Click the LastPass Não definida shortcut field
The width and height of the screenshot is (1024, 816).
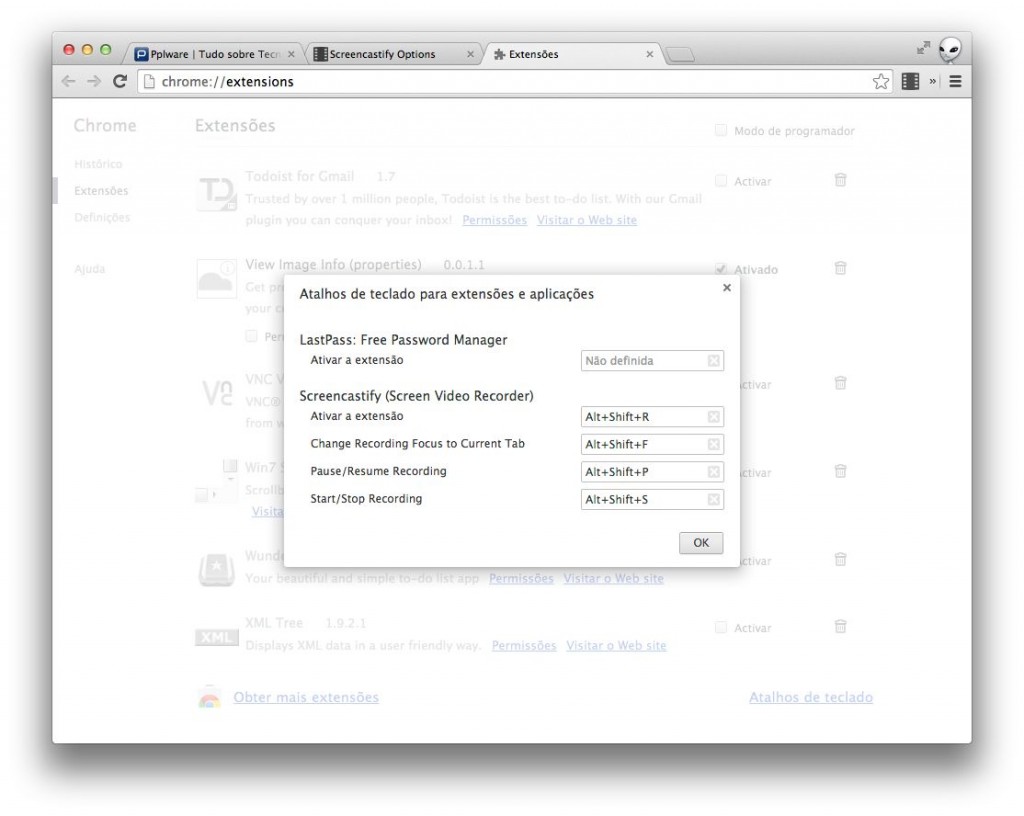coord(652,360)
